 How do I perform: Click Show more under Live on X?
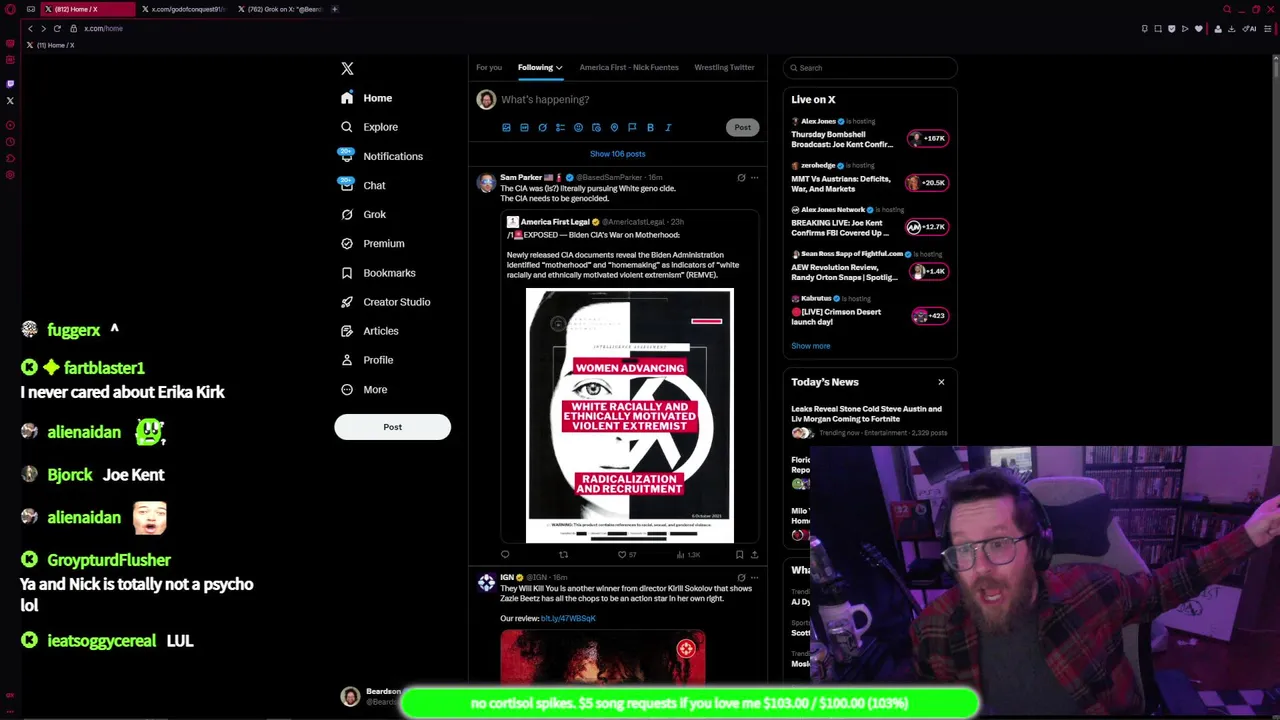click(811, 346)
